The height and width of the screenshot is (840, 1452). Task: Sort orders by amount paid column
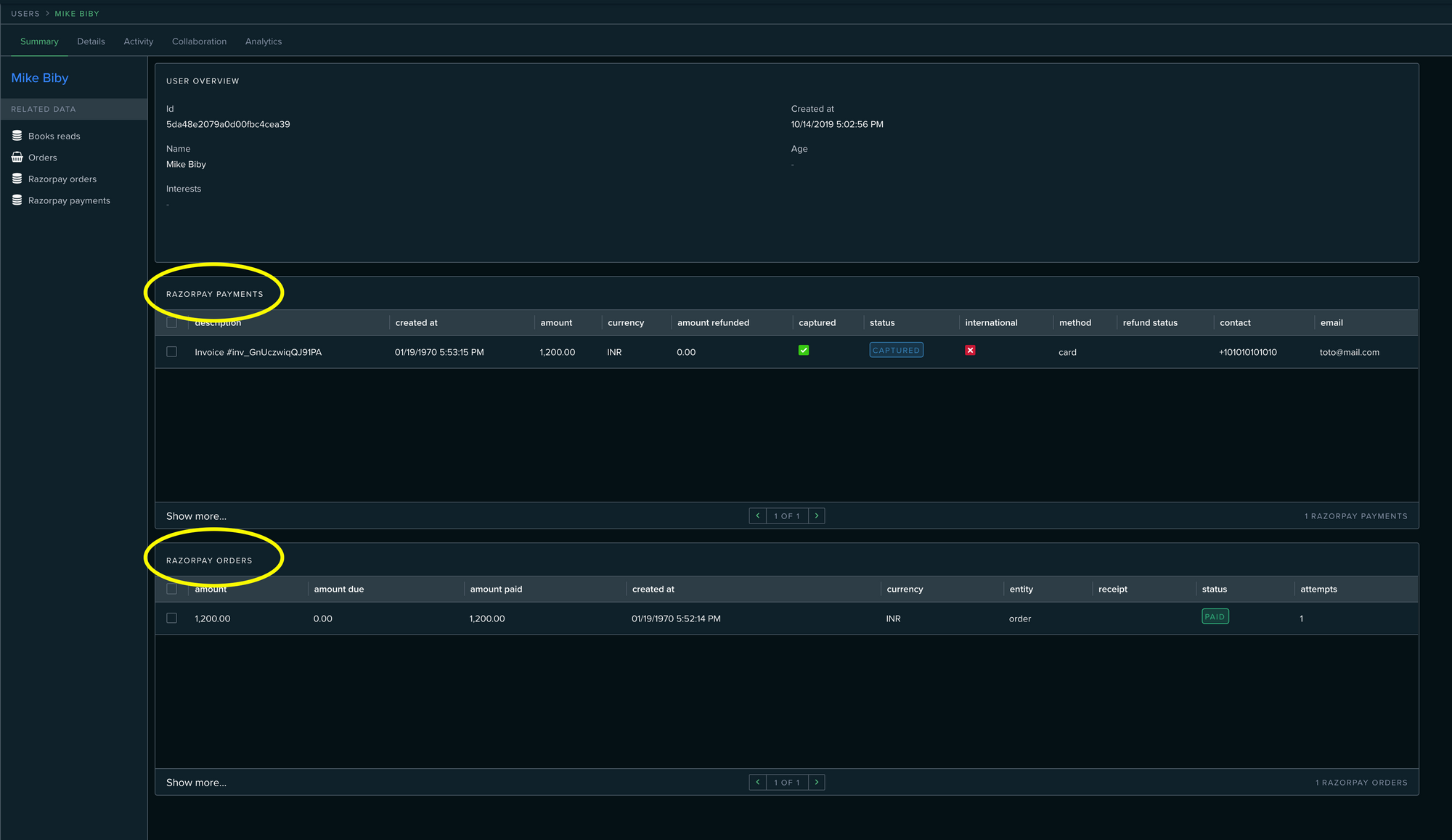[496, 590]
